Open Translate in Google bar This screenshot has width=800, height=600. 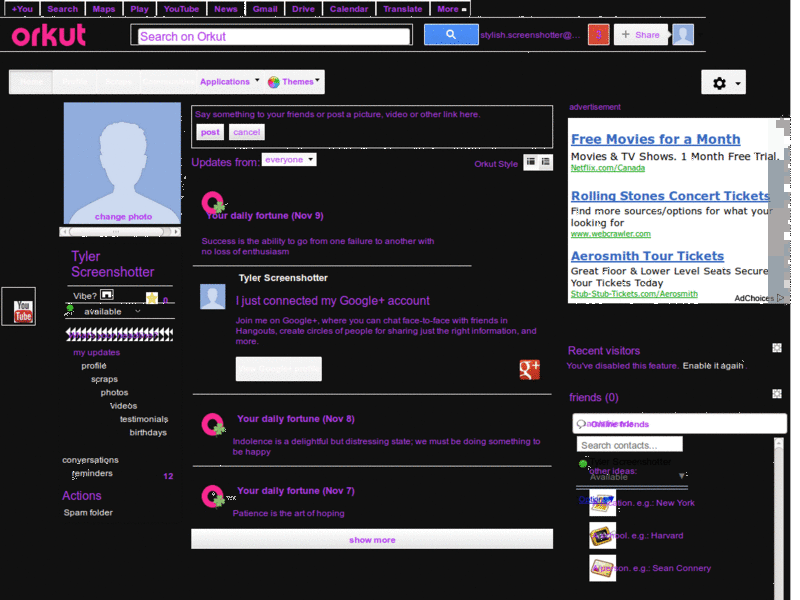pos(403,9)
